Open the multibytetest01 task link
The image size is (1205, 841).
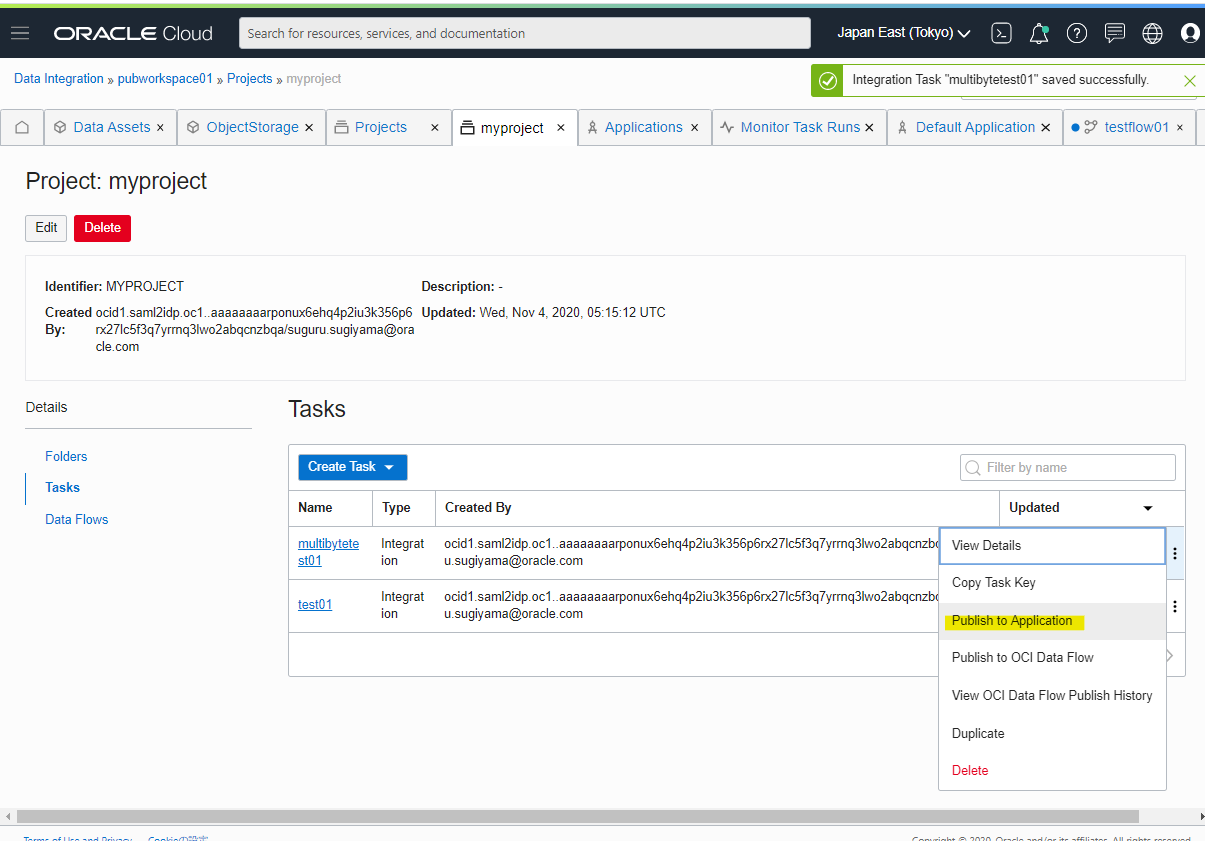click(328, 552)
